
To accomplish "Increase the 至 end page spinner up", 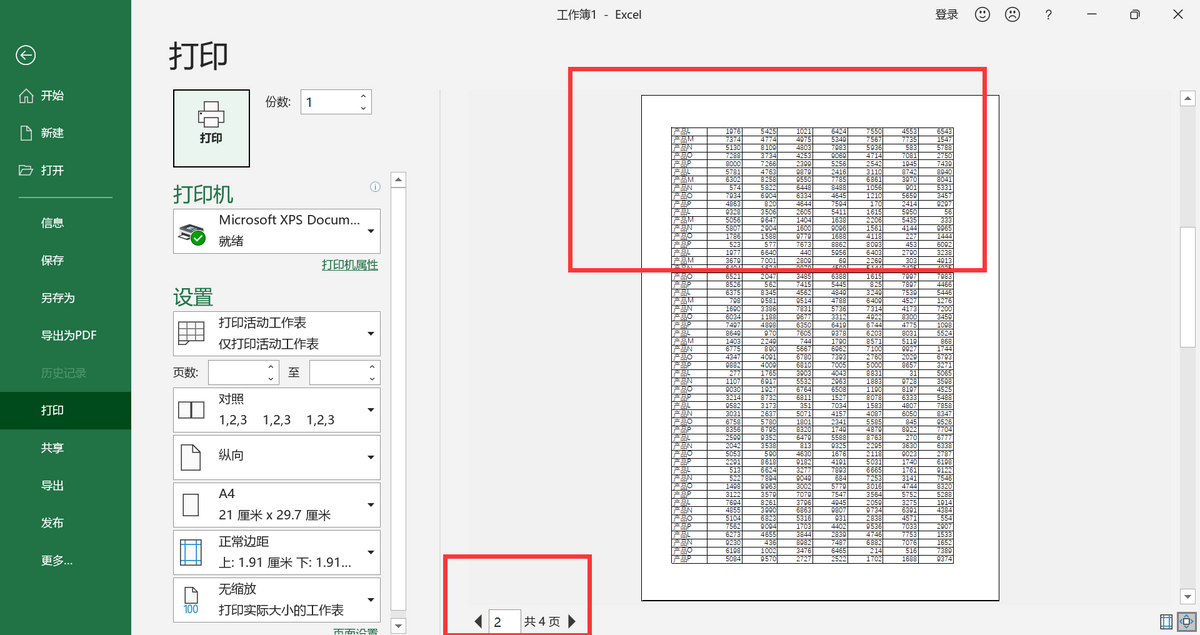I will (373, 367).
